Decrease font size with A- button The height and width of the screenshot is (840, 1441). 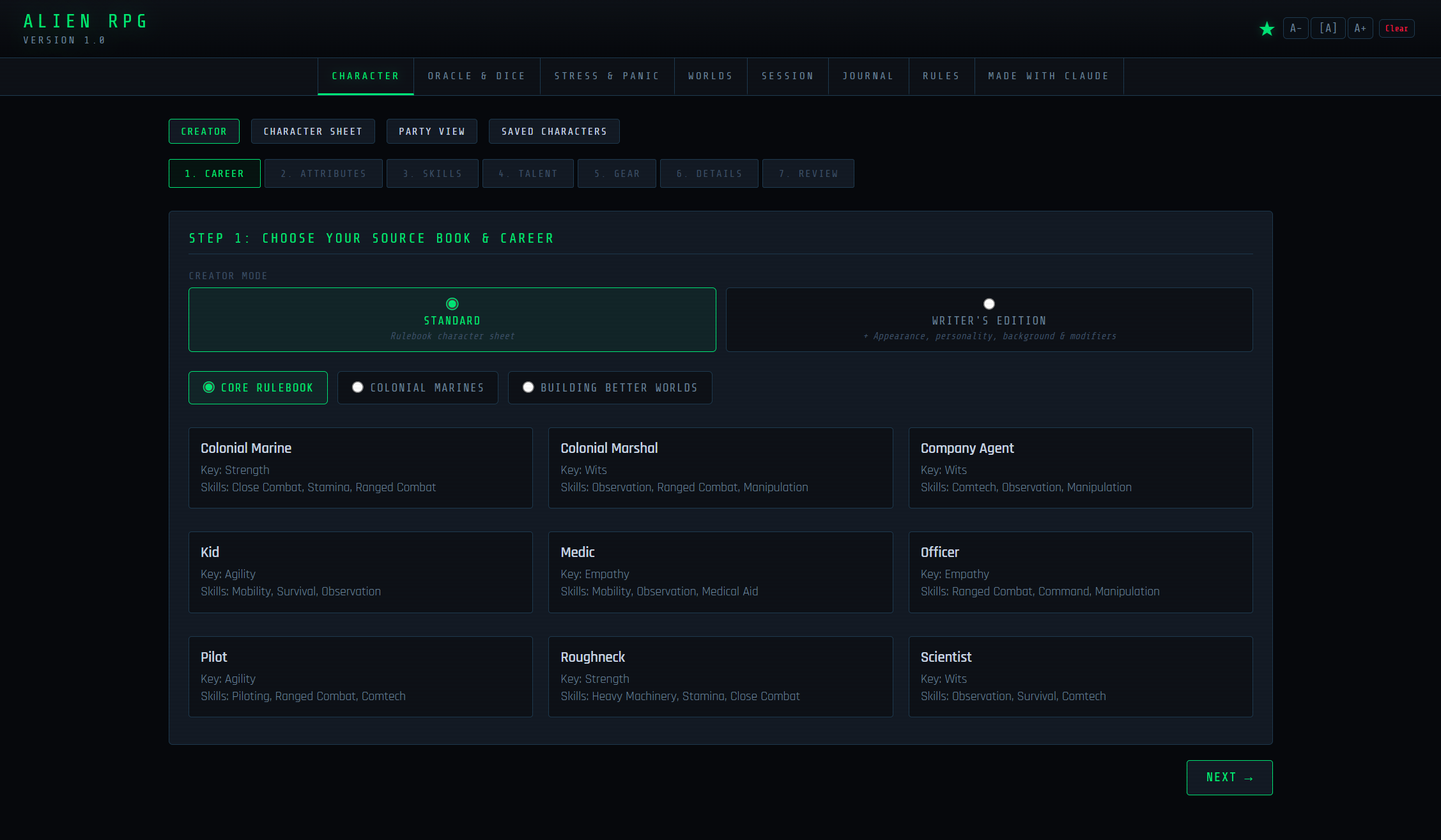(x=1295, y=29)
